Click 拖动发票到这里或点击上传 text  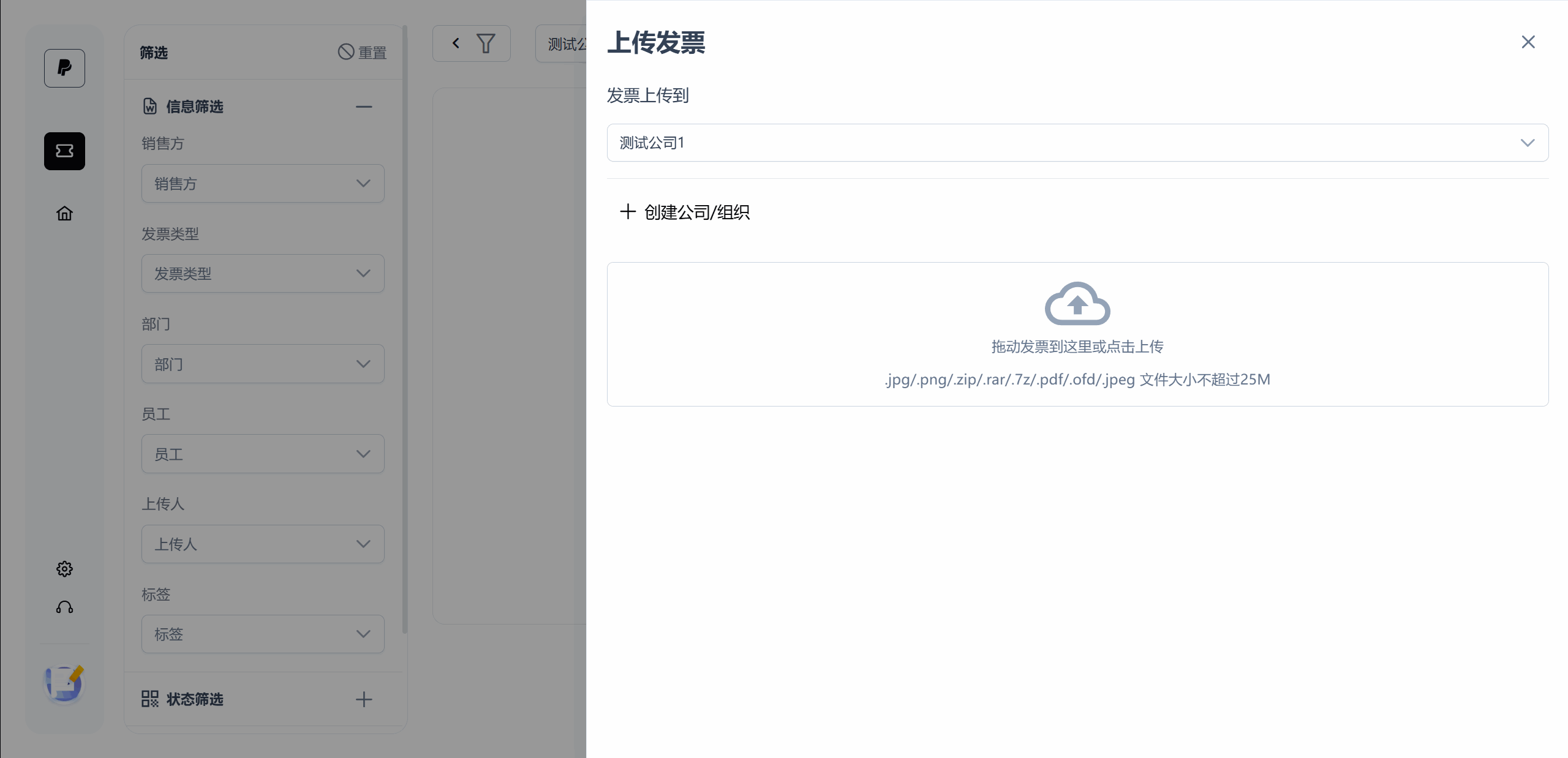coord(1077,347)
